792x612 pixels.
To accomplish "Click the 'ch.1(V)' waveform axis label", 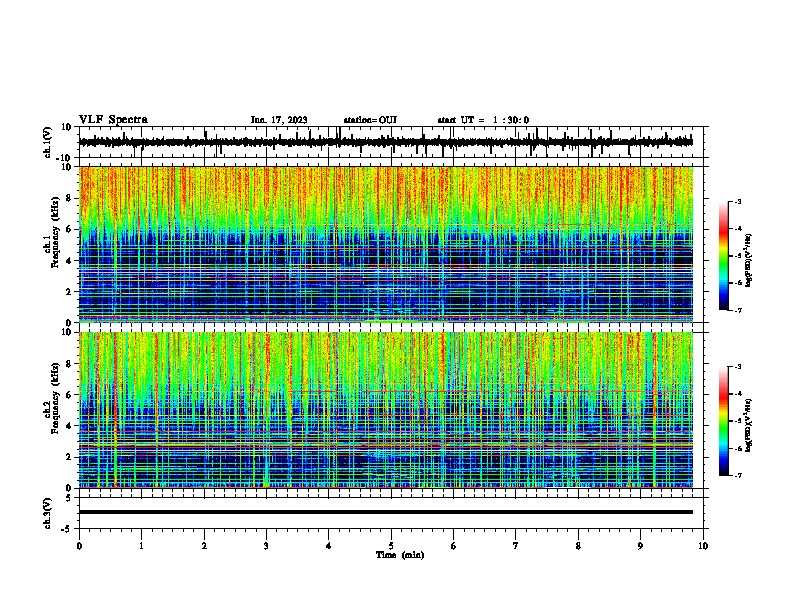I will 47,142.
